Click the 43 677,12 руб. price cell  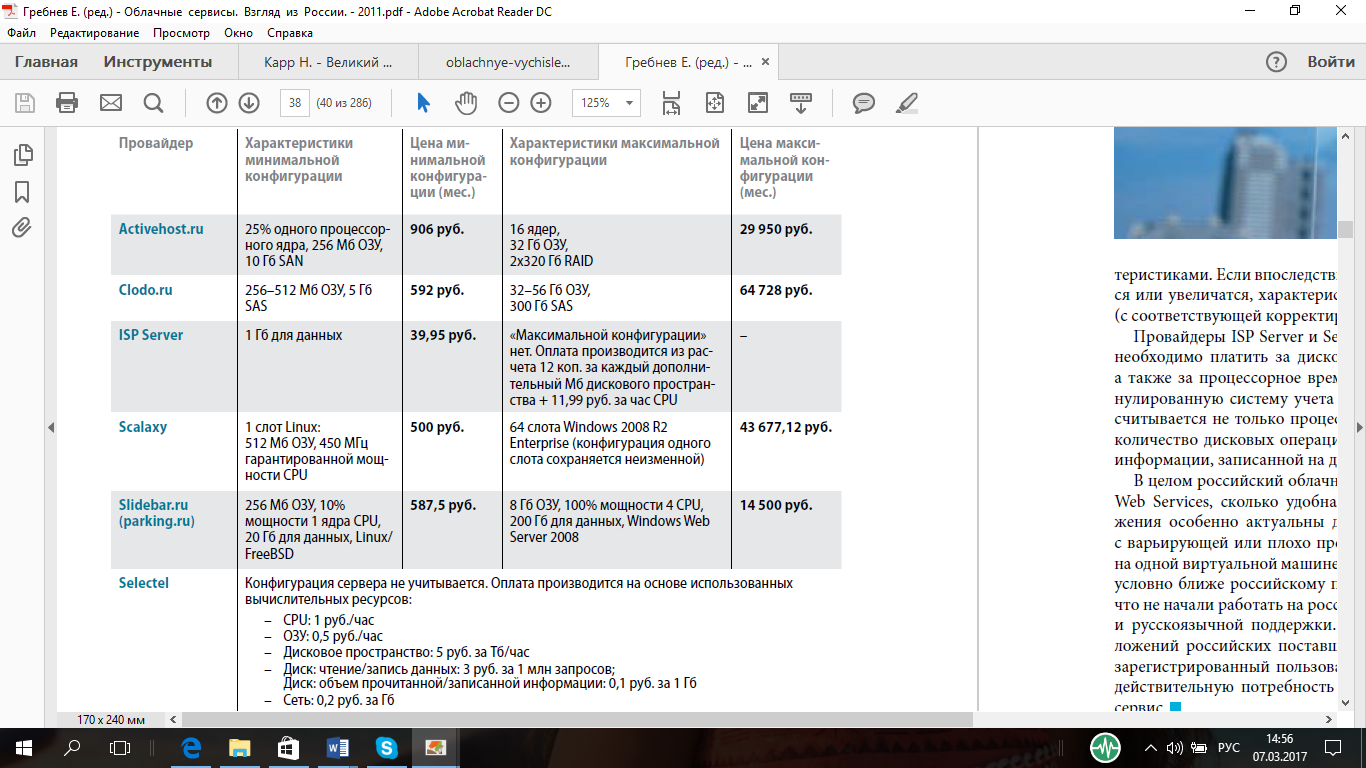pyautogui.click(x=786, y=427)
